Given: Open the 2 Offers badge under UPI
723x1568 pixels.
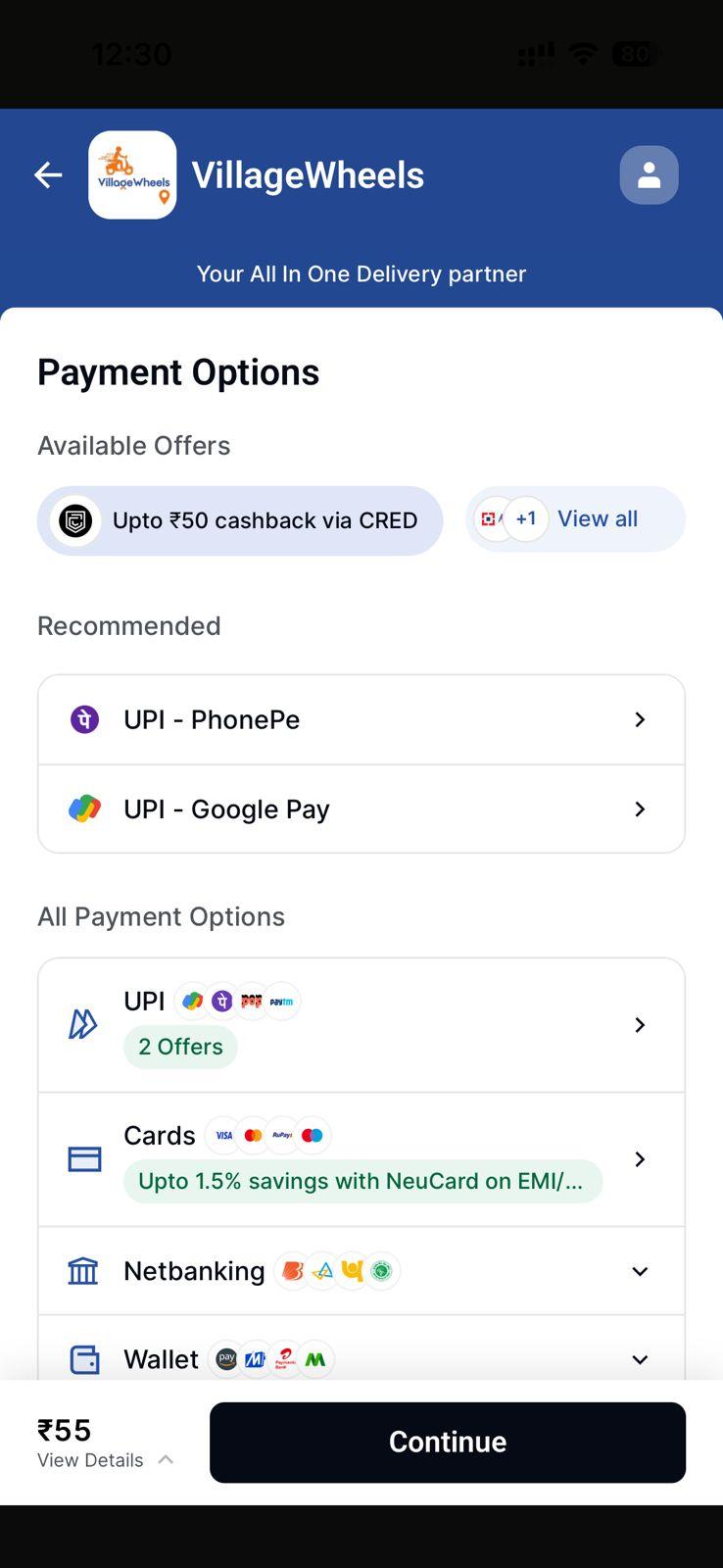Looking at the screenshot, I should pos(180,1047).
